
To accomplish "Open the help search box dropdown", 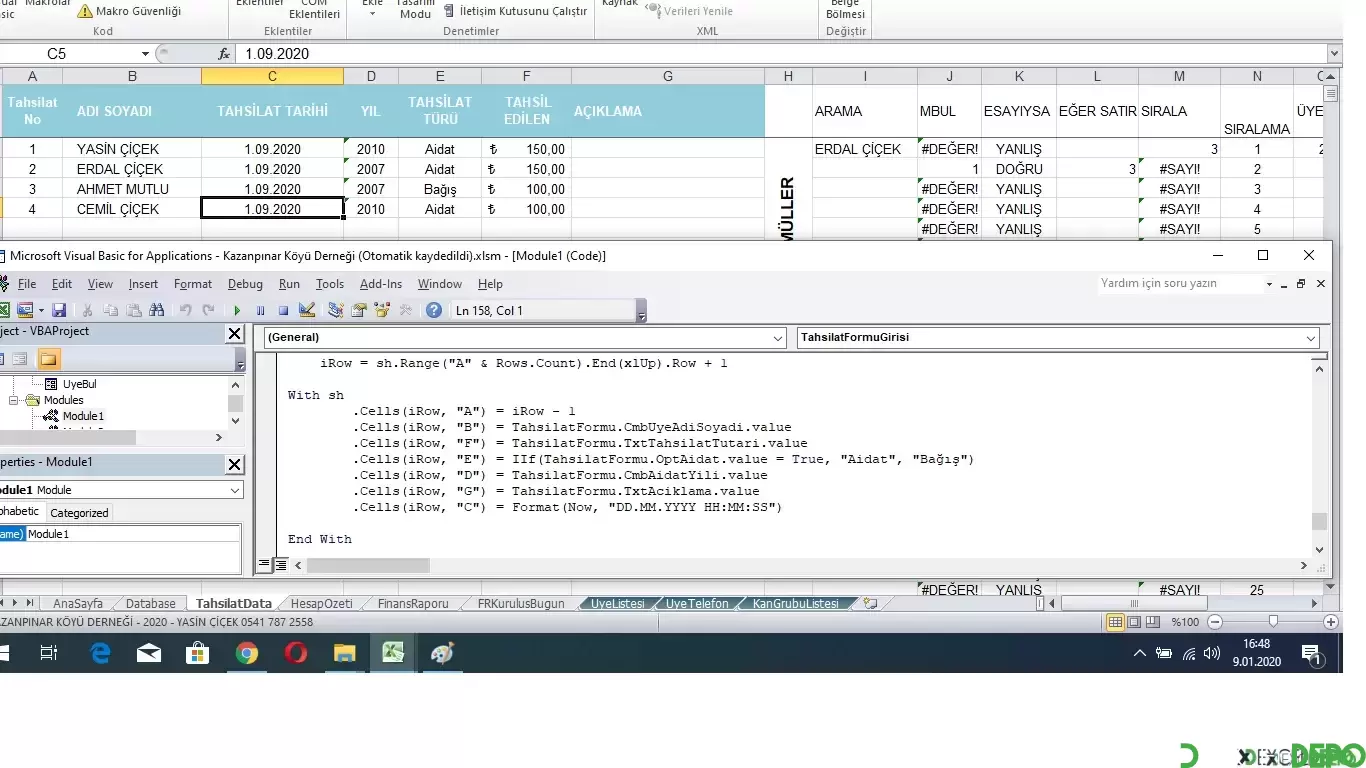I will click(1269, 284).
